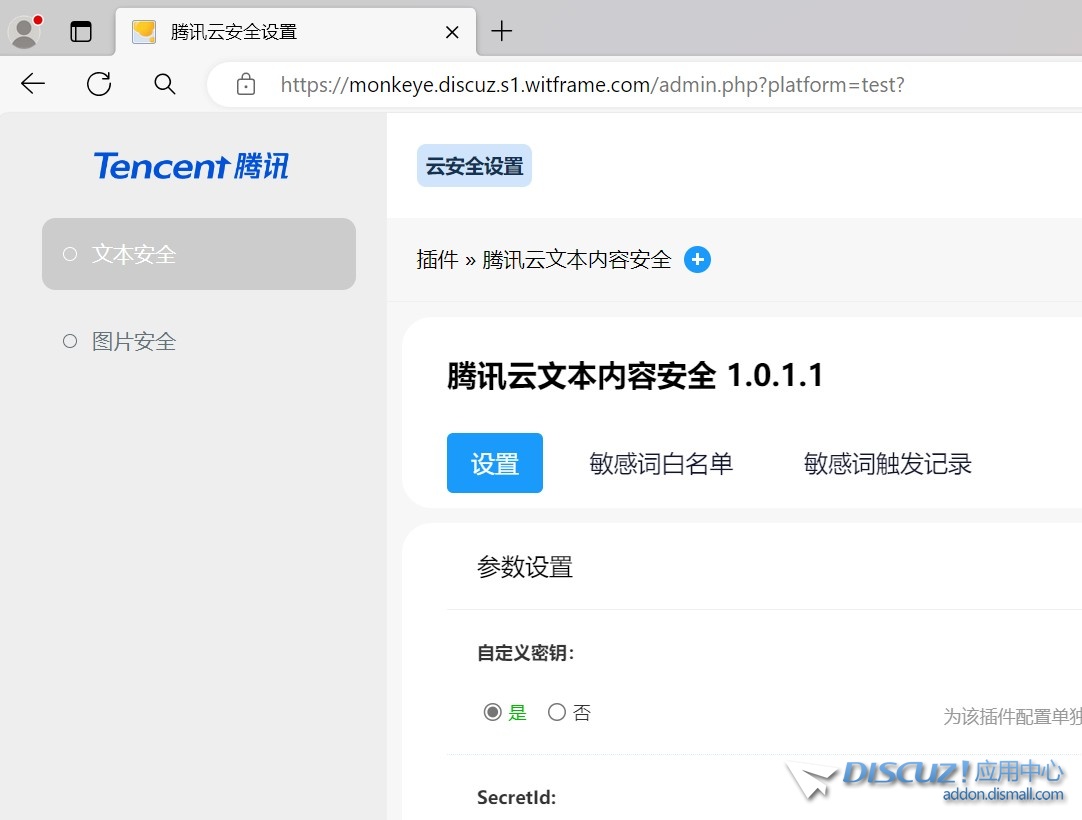The width and height of the screenshot is (1082, 820).
Task: Select 是 for 自定义密钥
Action: (x=492, y=712)
